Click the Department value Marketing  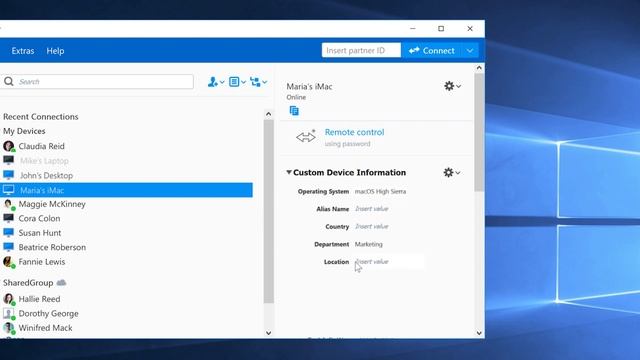(369, 244)
